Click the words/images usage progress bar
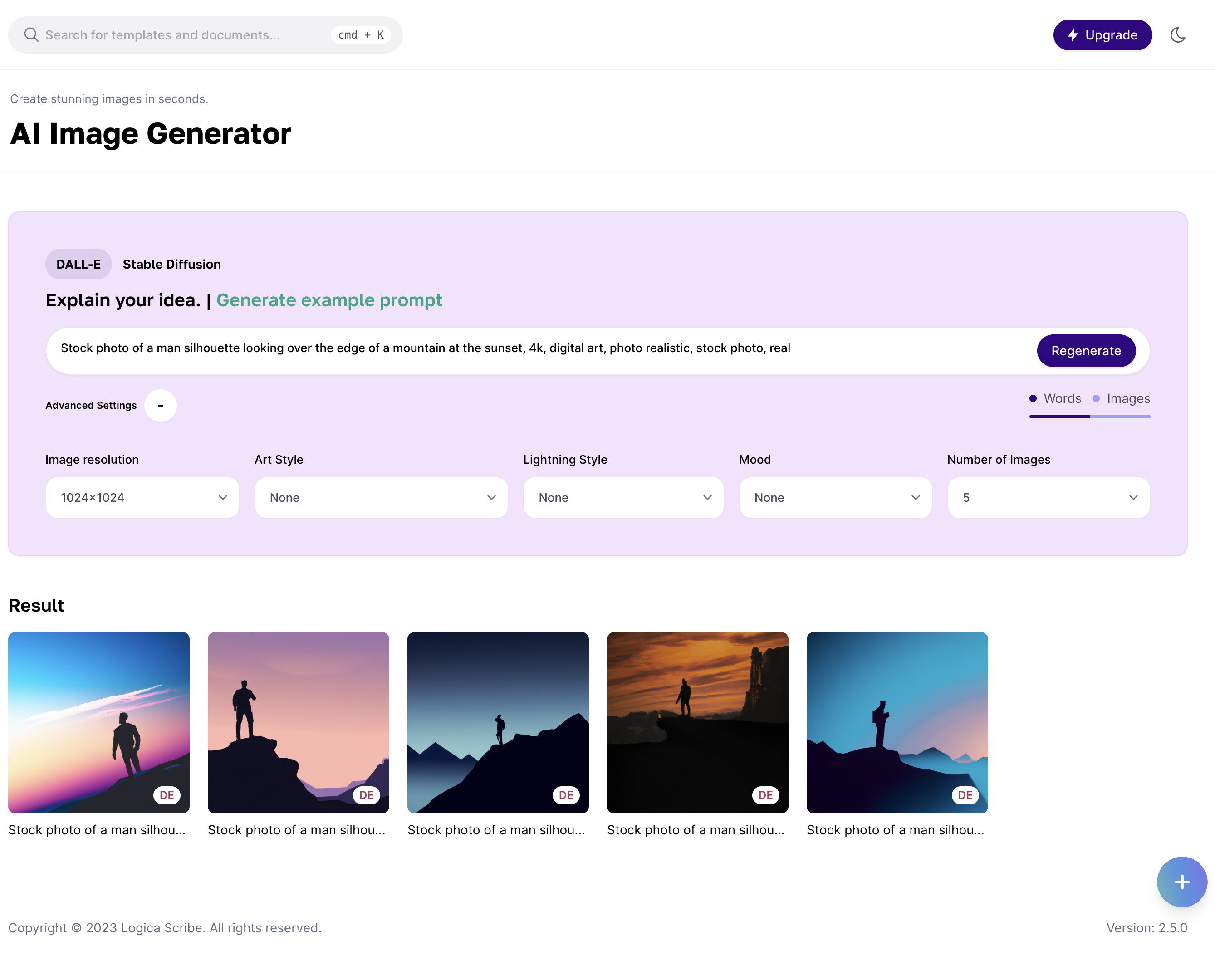The image size is (1215, 980). pyautogui.click(x=1089, y=416)
